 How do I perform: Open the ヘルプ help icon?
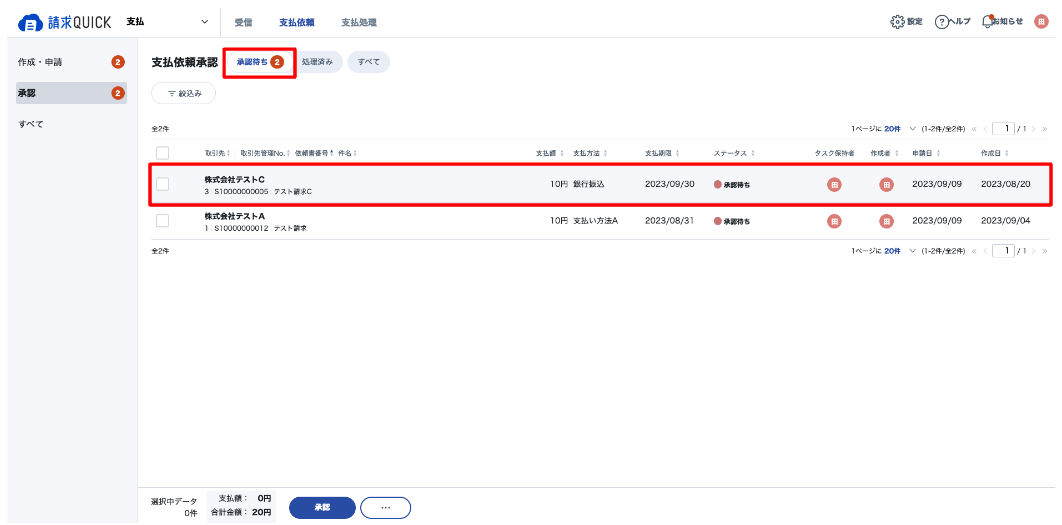coord(941,22)
